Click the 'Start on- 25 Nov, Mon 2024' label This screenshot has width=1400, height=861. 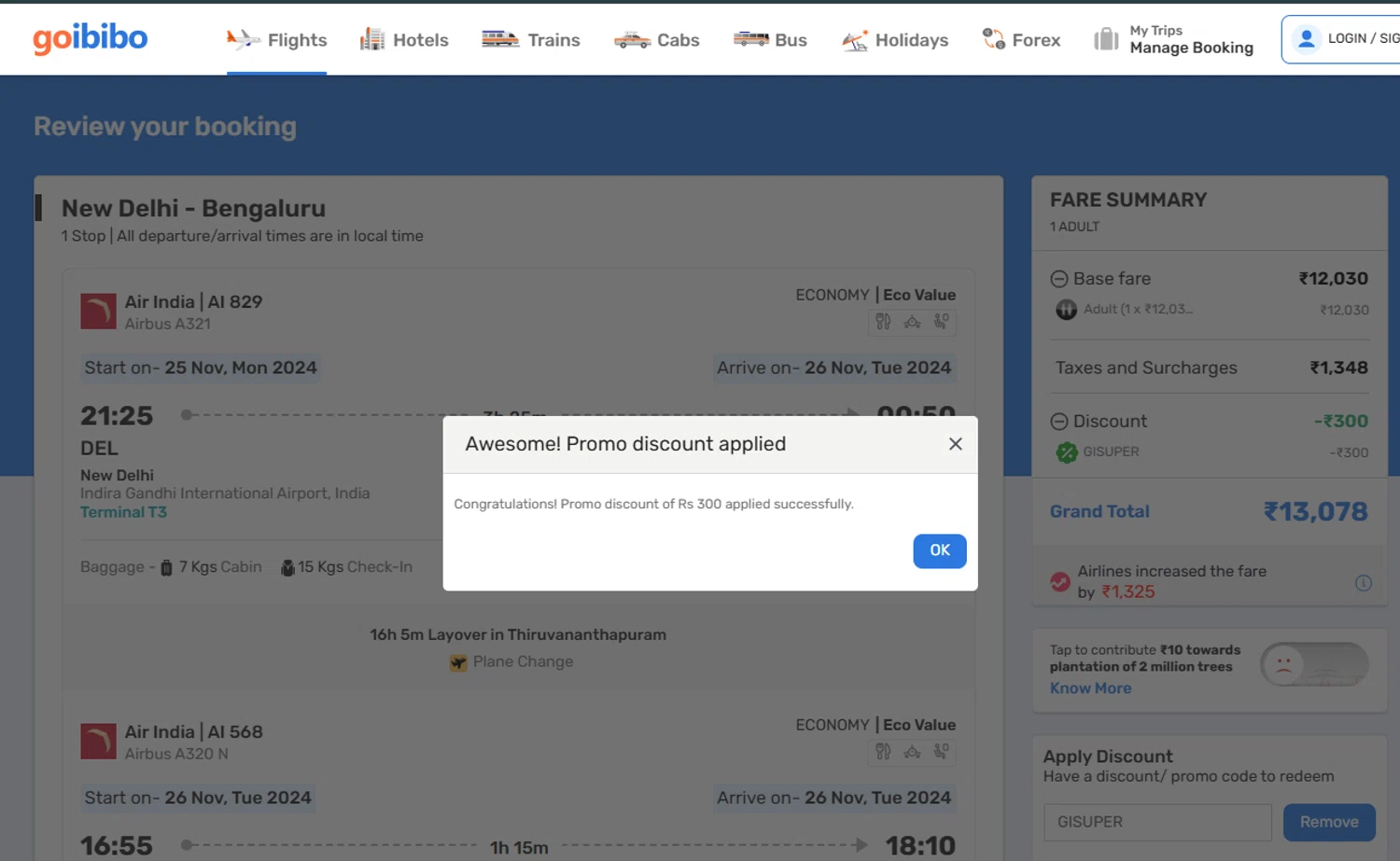click(x=201, y=368)
